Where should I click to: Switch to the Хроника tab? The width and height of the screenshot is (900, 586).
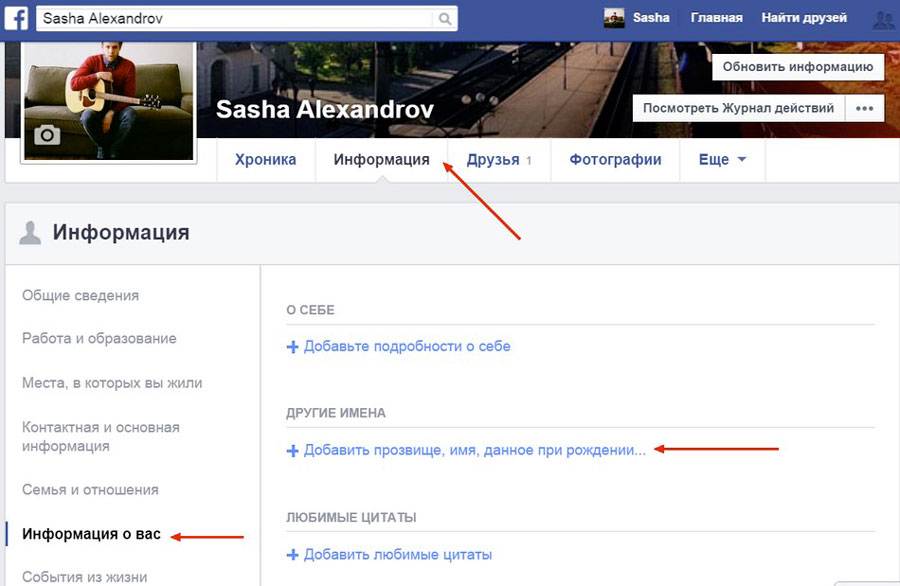click(265, 160)
